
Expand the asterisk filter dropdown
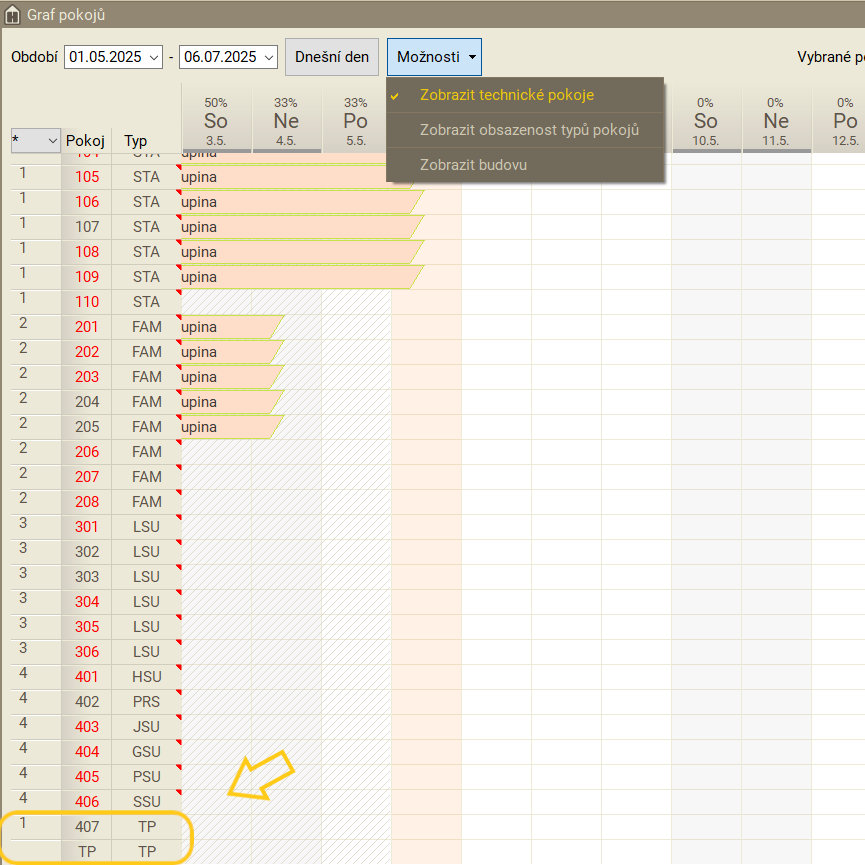pyautogui.click(x=52, y=142)
